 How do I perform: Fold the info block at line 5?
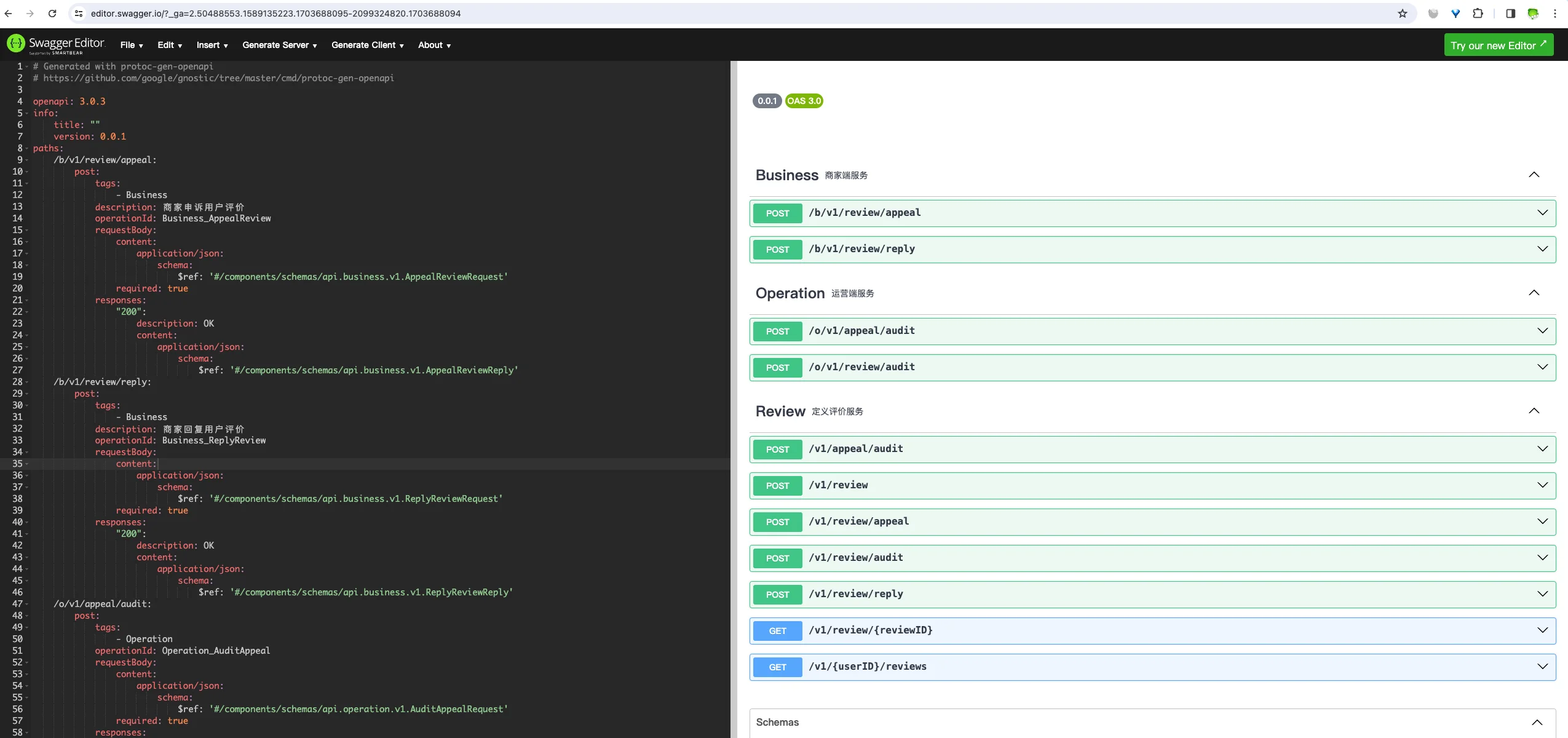26,114
